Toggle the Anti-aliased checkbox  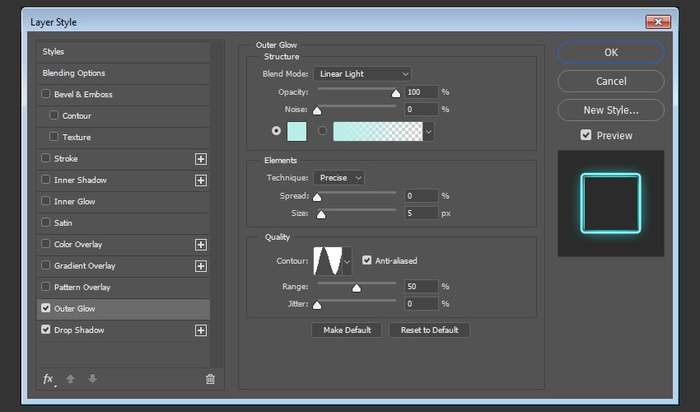(x=367, y=261)
